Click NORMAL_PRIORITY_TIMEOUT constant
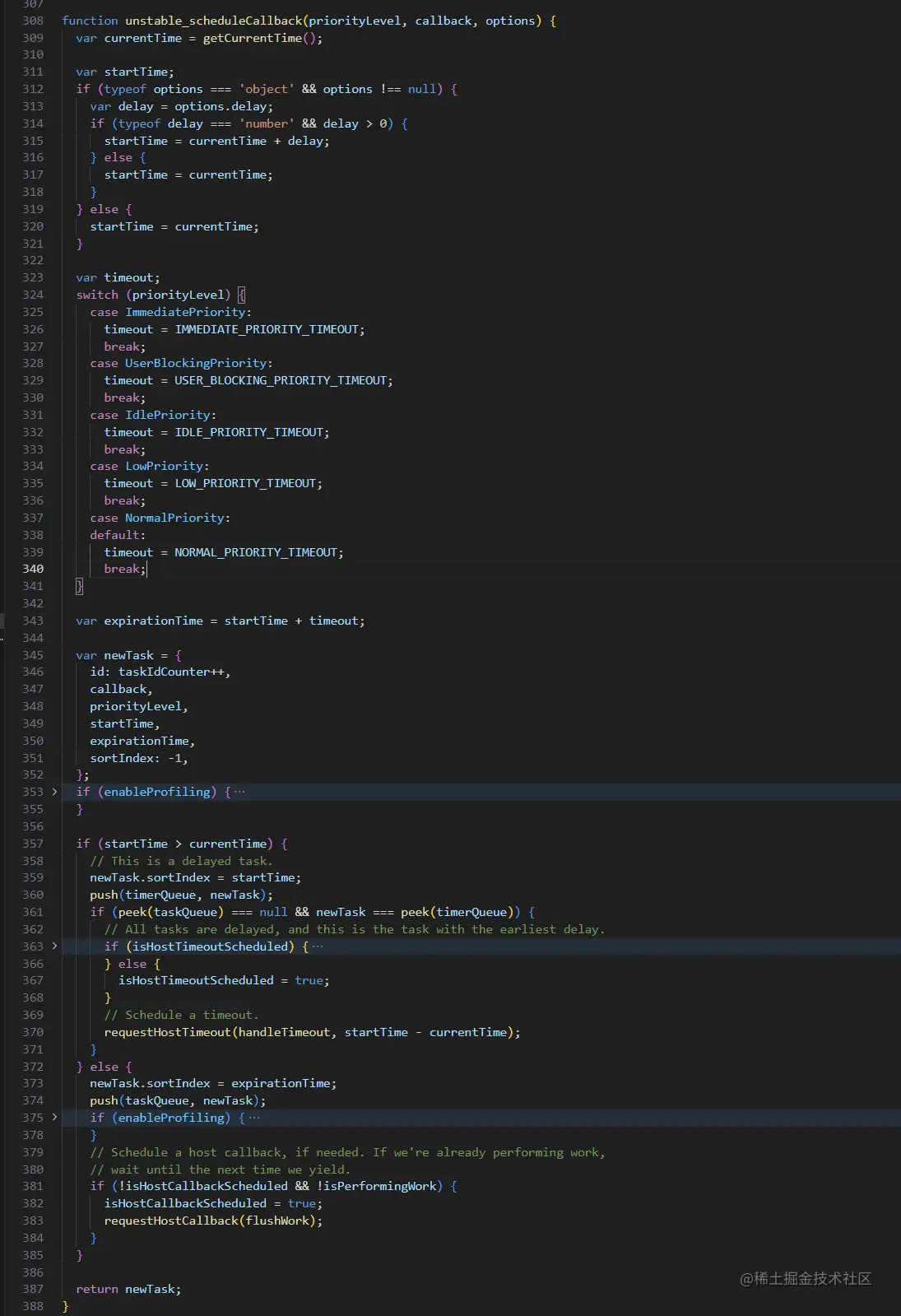The height and width of the screenshot is (1316, 901). [256, 552]
